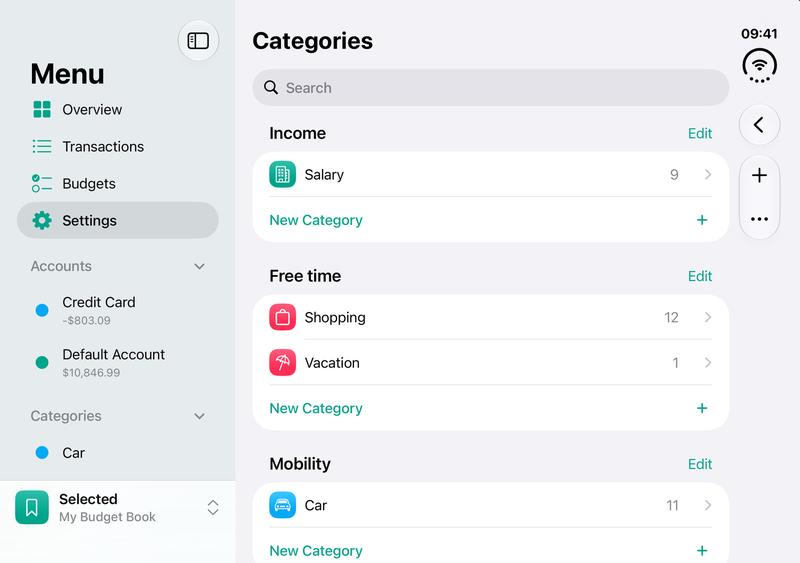Image resolution: width=800 pixels, height=563 pixels.
Task: Edit the Free time group
Action: click(699, 276)
